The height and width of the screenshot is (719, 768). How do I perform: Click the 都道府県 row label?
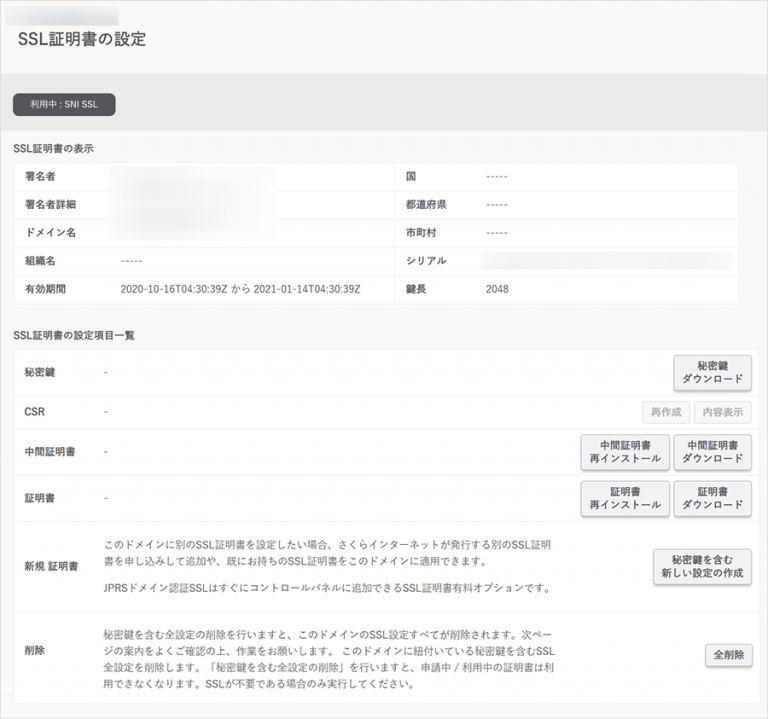click(426, 205)
